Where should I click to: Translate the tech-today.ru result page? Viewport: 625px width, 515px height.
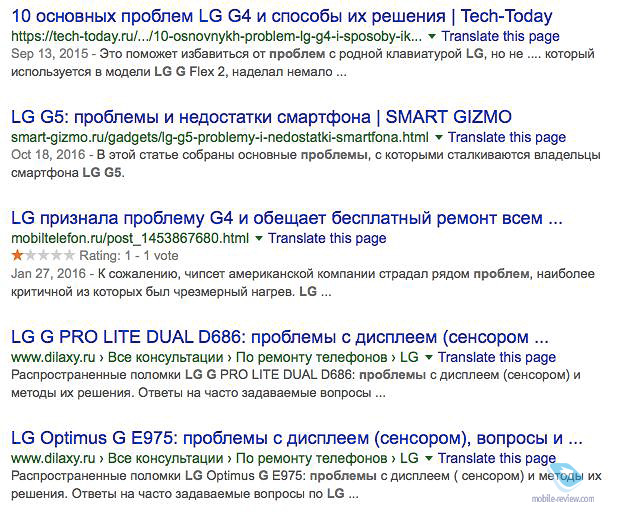coord(500,36)
